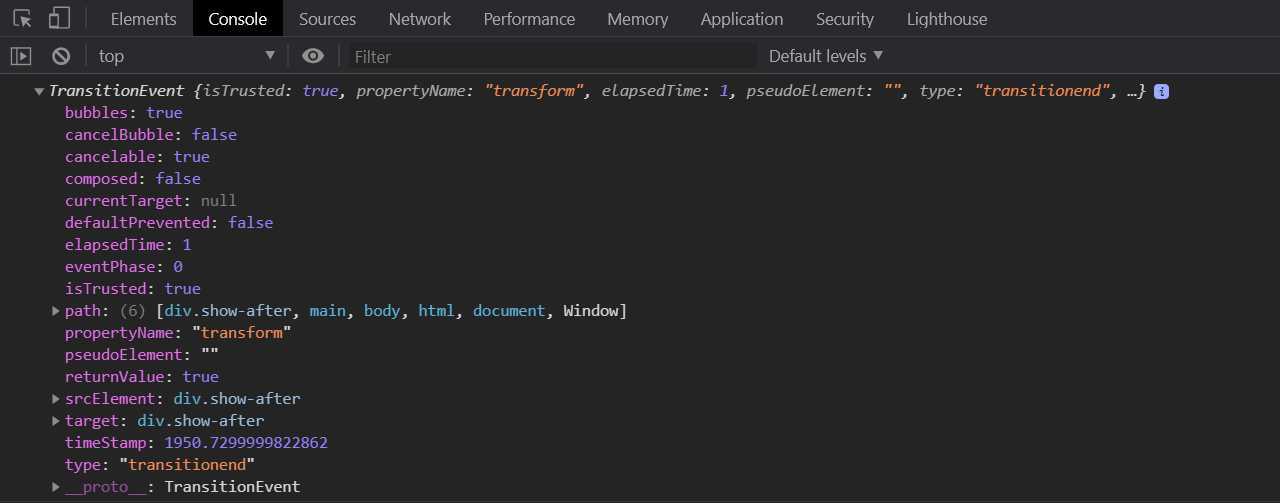The image size is (1280, 503).
Task: Select the currentTarget: null row
Action: tap(151, 201)
